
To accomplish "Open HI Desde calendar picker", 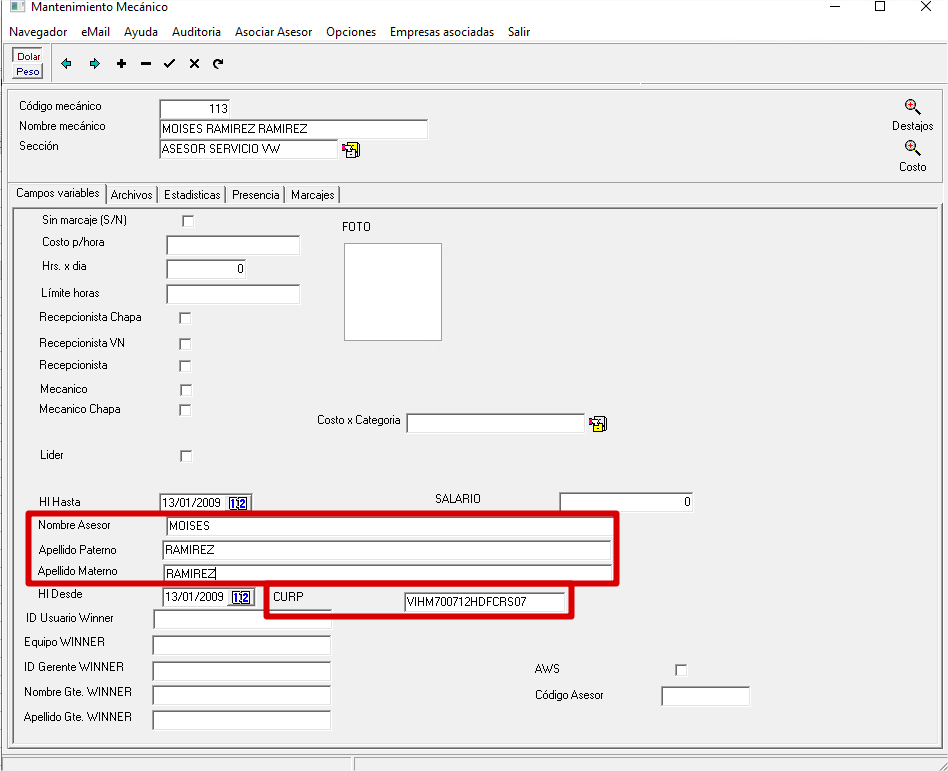I will (x=241, y=597).
